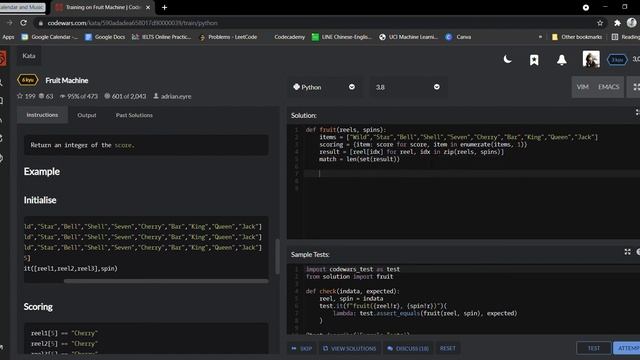Open notifications bell icon
The height and width of the screenshot is (360, 640).
pos(562,60)
